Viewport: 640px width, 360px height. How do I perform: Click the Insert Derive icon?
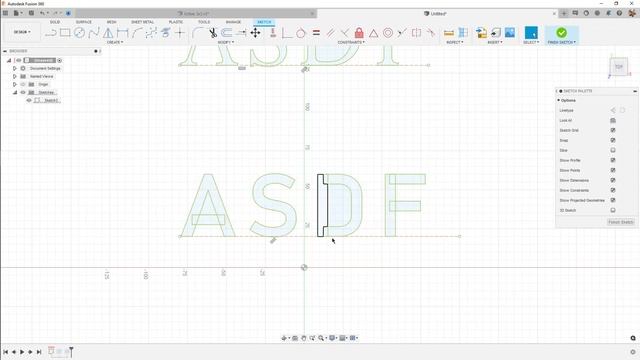[x=481, y=33]
